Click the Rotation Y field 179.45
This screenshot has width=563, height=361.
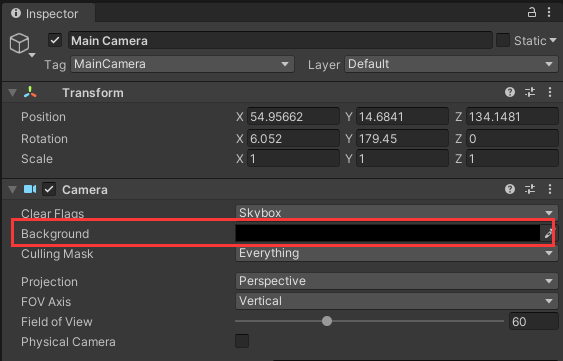point(402,138)
